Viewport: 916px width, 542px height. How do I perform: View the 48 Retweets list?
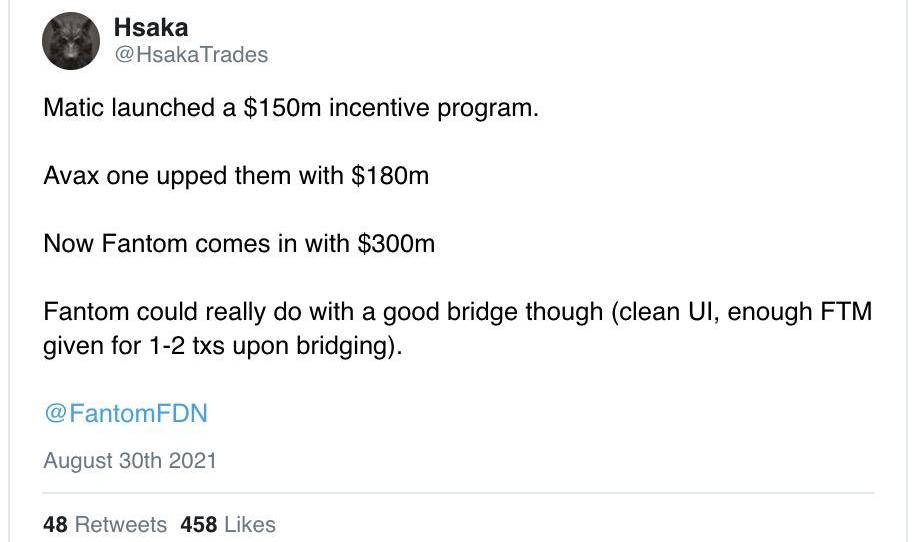coord(105,524)
